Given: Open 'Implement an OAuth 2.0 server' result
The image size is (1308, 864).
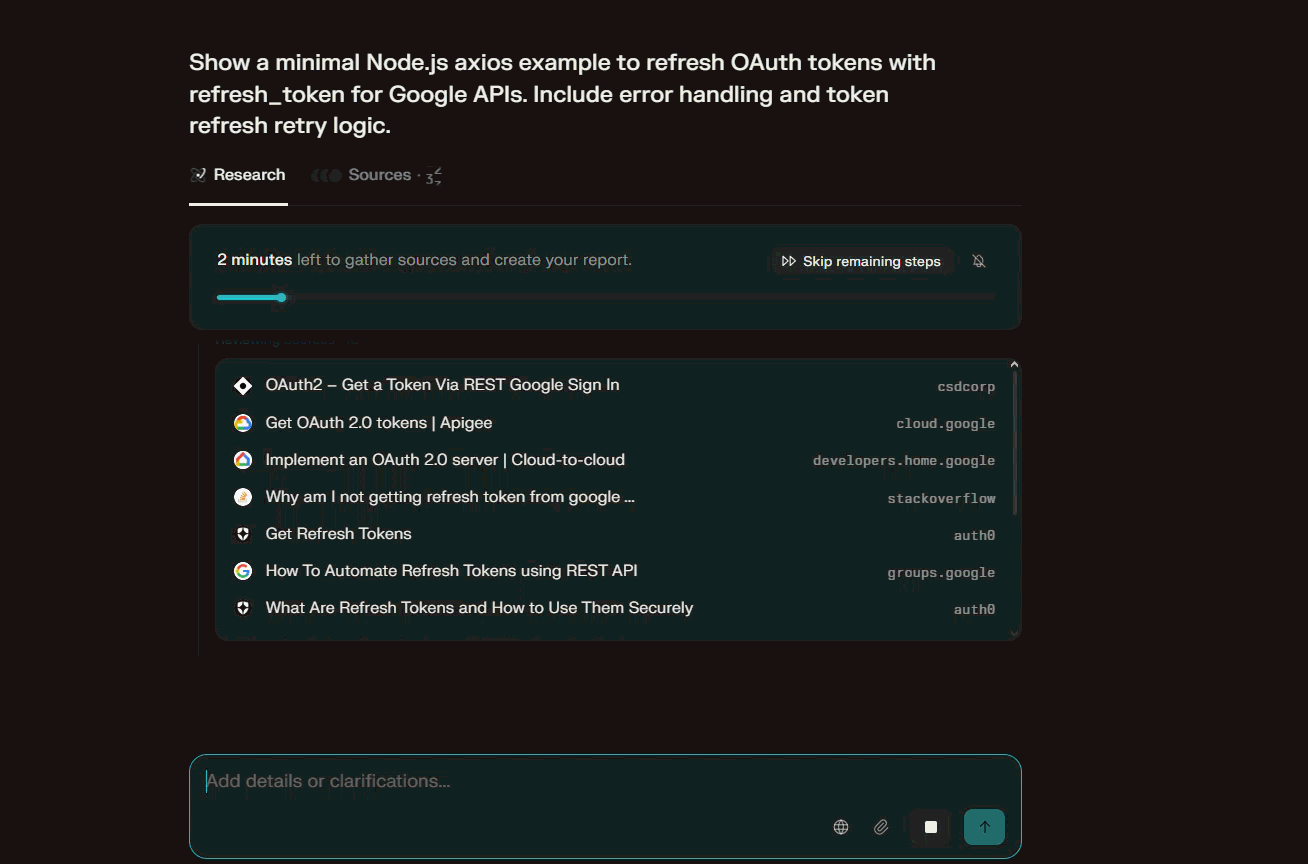Looking at the screenshot, I should click(x=445, y=460).
